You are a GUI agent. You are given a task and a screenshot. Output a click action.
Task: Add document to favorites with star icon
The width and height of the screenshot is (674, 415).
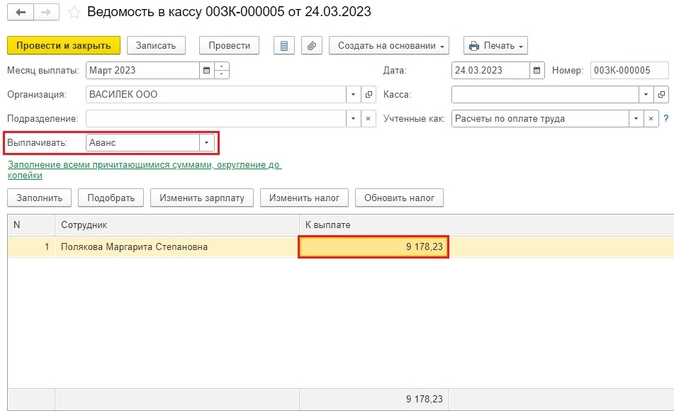[x=74, y=12]
